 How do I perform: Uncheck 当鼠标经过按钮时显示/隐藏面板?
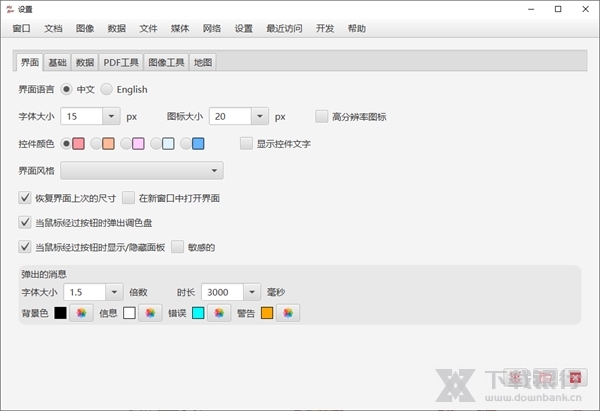[x=25, y=247]
